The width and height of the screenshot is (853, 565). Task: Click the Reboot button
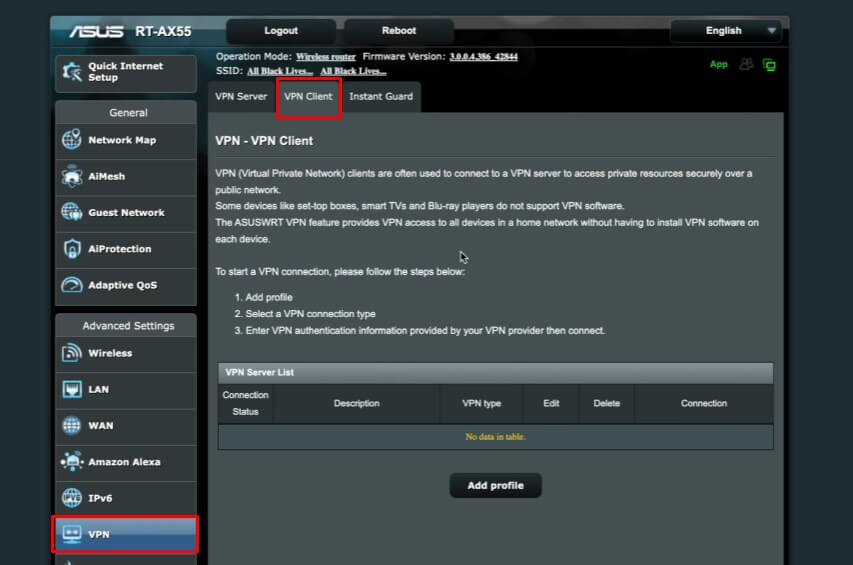(x=398, y=31)
